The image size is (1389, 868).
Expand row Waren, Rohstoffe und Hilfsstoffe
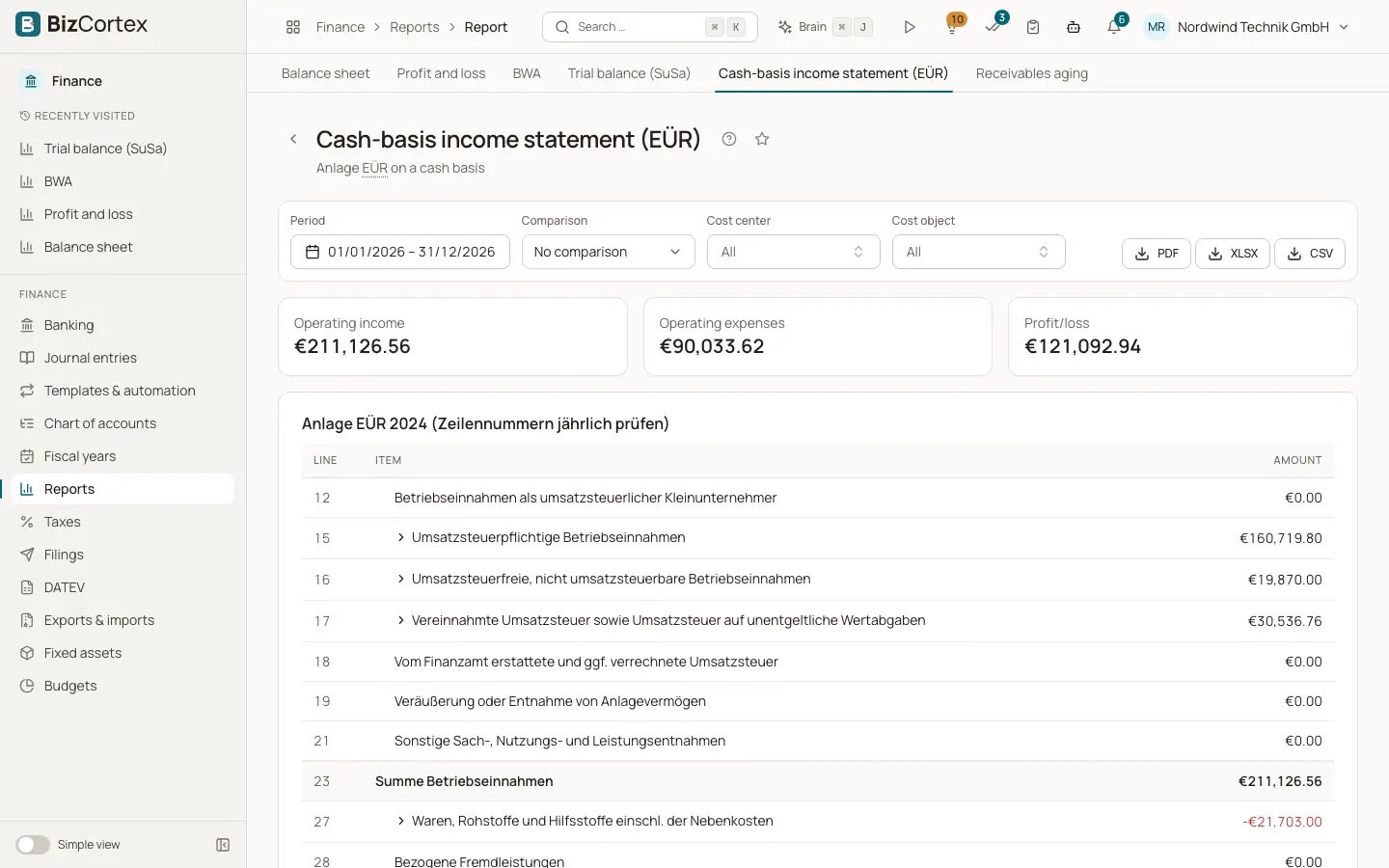400,821
